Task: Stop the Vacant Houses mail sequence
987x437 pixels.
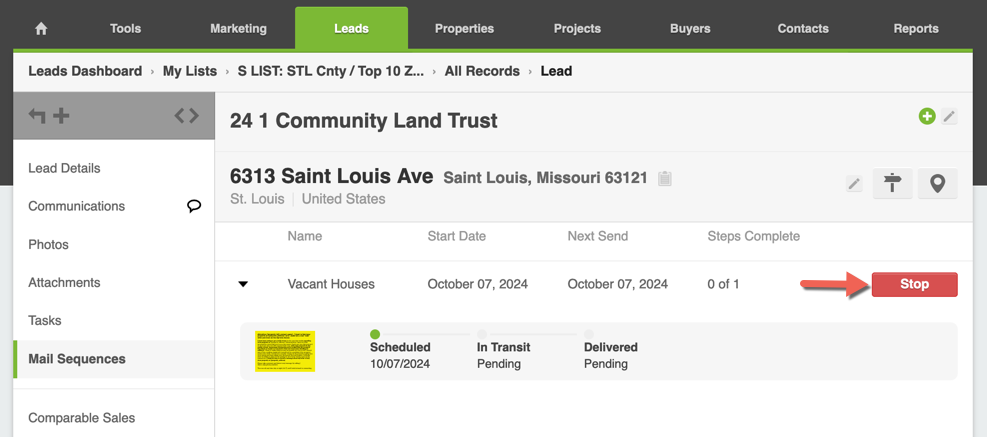Action: (x=914, y=284)
